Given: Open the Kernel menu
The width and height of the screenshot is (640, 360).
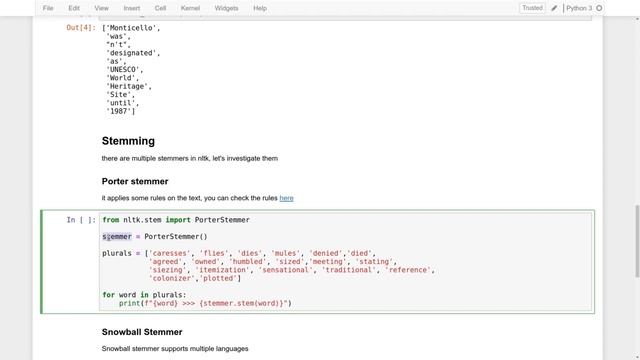Looking at the screenshot, I should [x=190, y=8].
